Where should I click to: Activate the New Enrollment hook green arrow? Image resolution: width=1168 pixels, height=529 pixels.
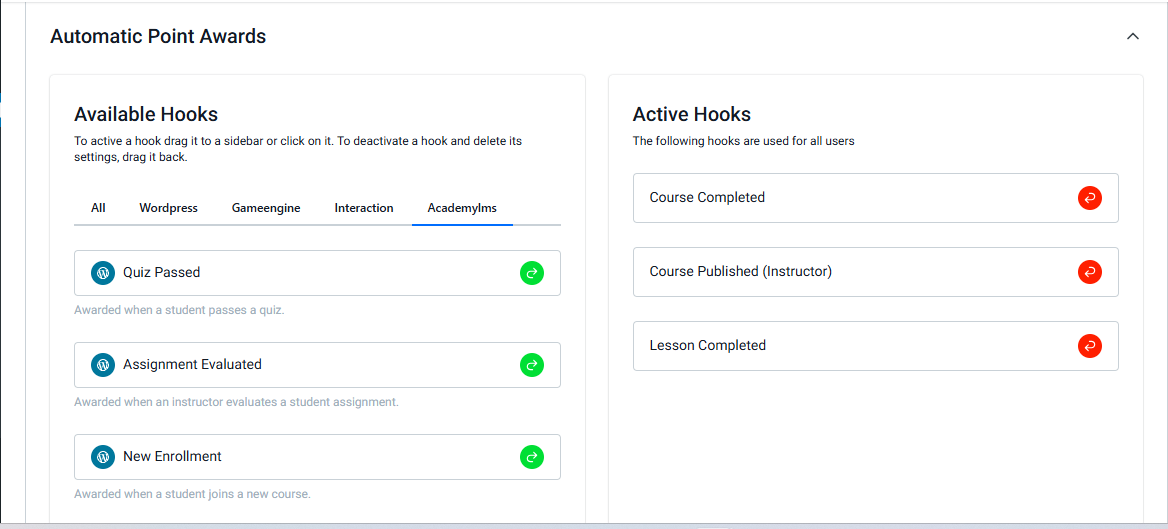click(532, 457)
